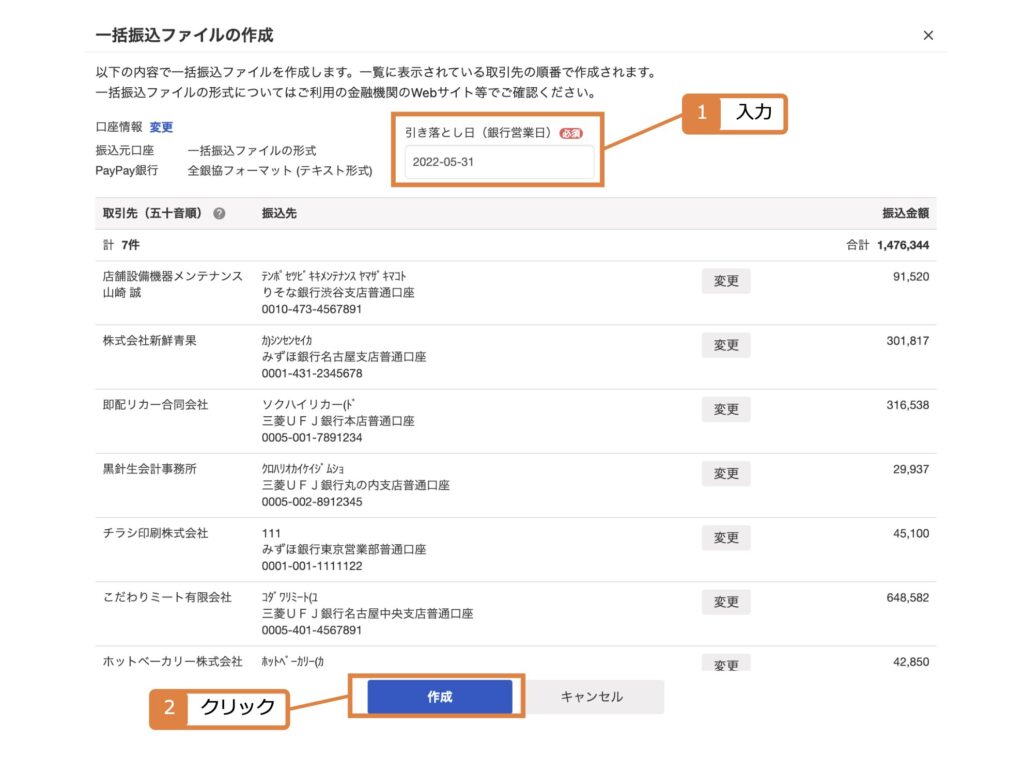Click 全銀協フォーマット (テキスト形式) format text
Screen dimensions: 1024x759
click(x=280, y=170)
